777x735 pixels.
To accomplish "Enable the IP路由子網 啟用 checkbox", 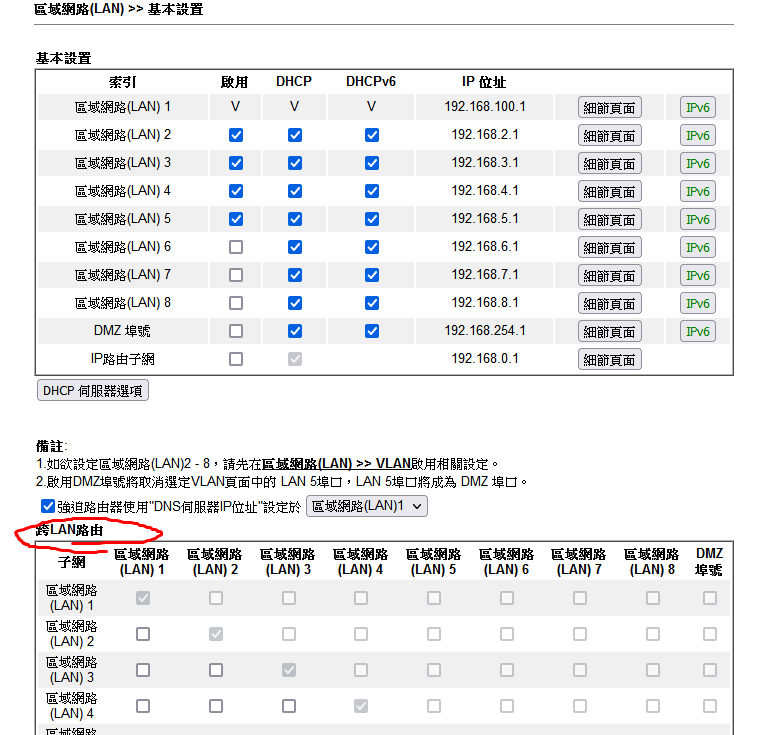I will click(x=236, y=359).
